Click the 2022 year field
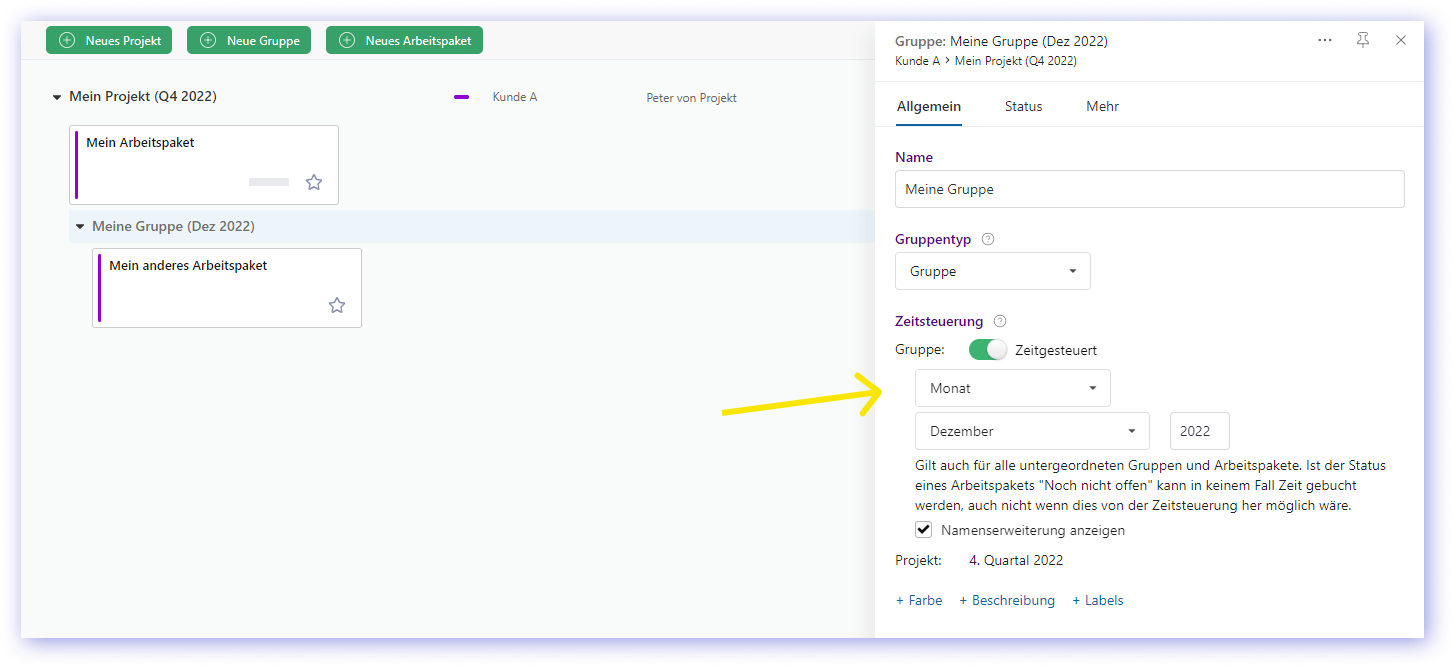Image resolution: width=1453 pixels, height=667 pixels. point(1199,431)
